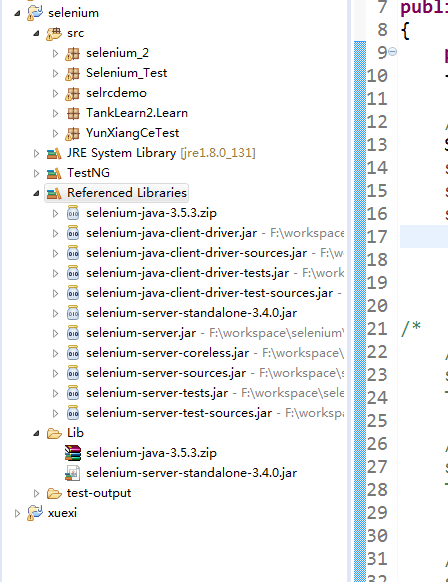Expand JRE System Library node
This screenshot has width=448, height=582.
36,153
